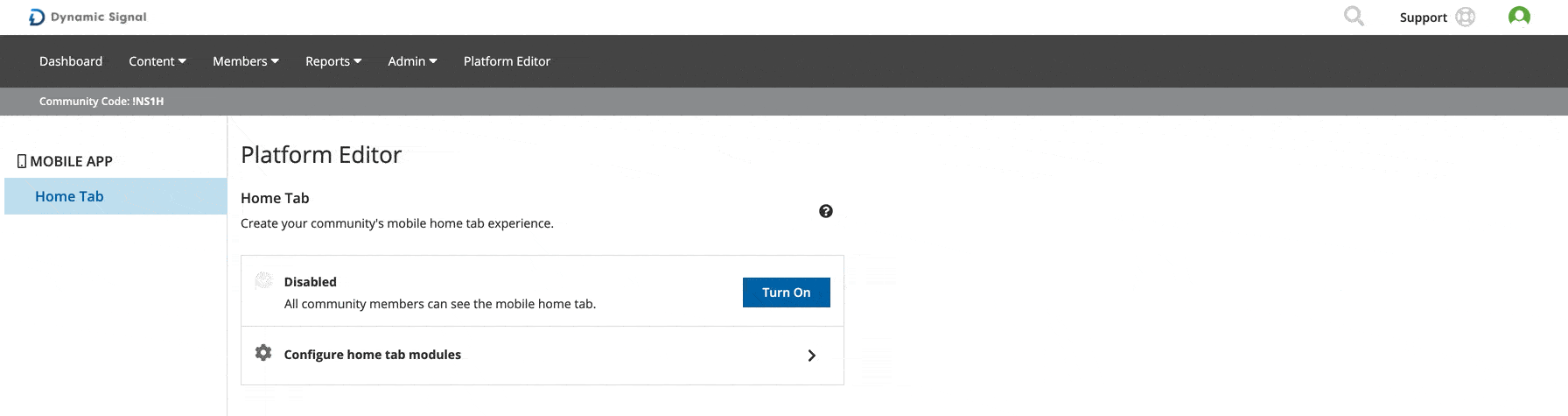Open search with the magnifier icon
Viewport: 1568px width, 416px height.
[x=1354, y=17]
